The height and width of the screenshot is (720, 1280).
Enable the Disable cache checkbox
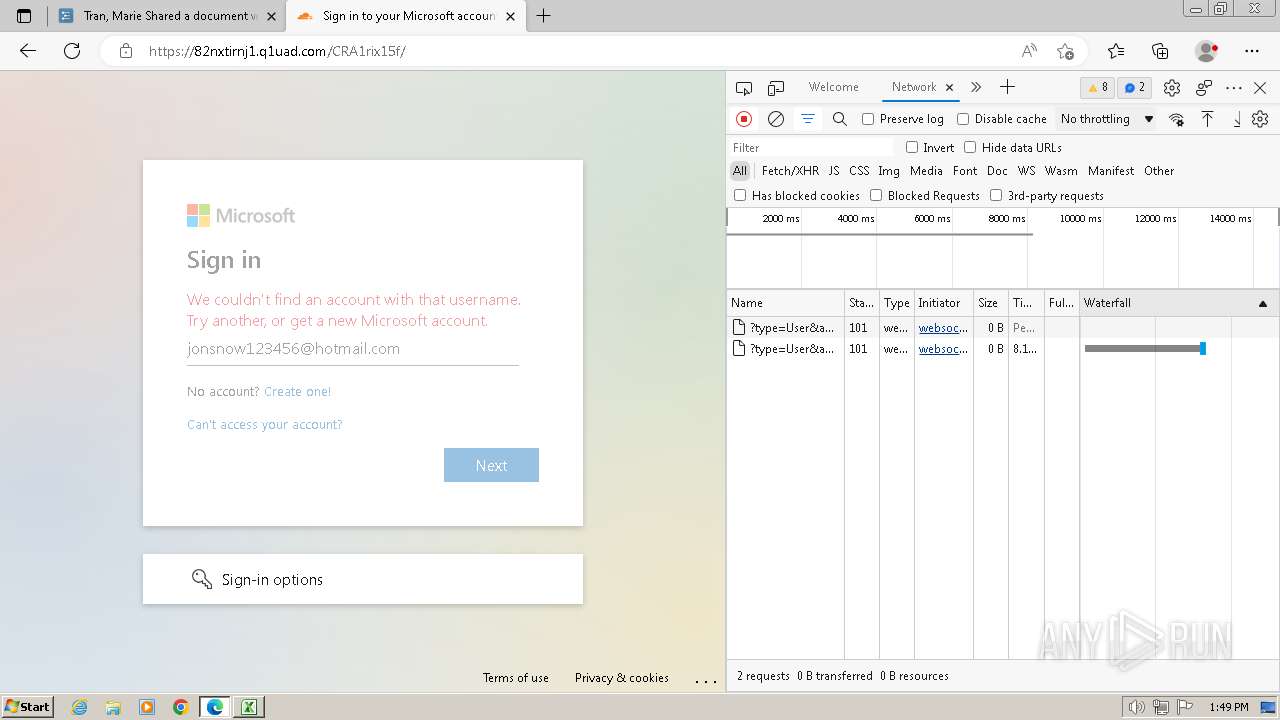coord(963,119)
